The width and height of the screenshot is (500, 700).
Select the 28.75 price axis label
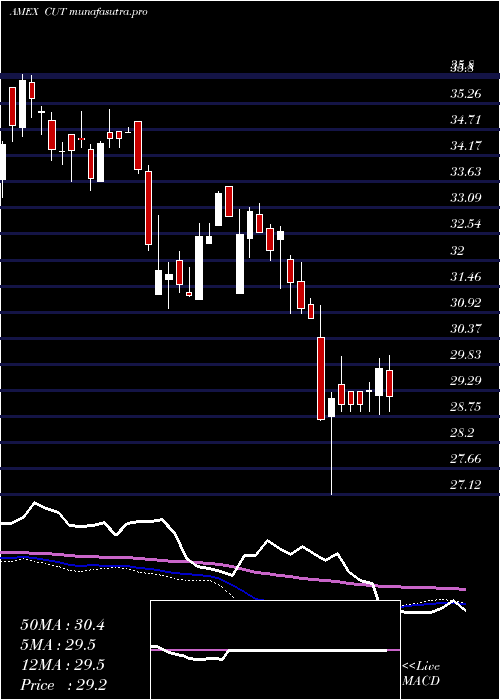465,407
